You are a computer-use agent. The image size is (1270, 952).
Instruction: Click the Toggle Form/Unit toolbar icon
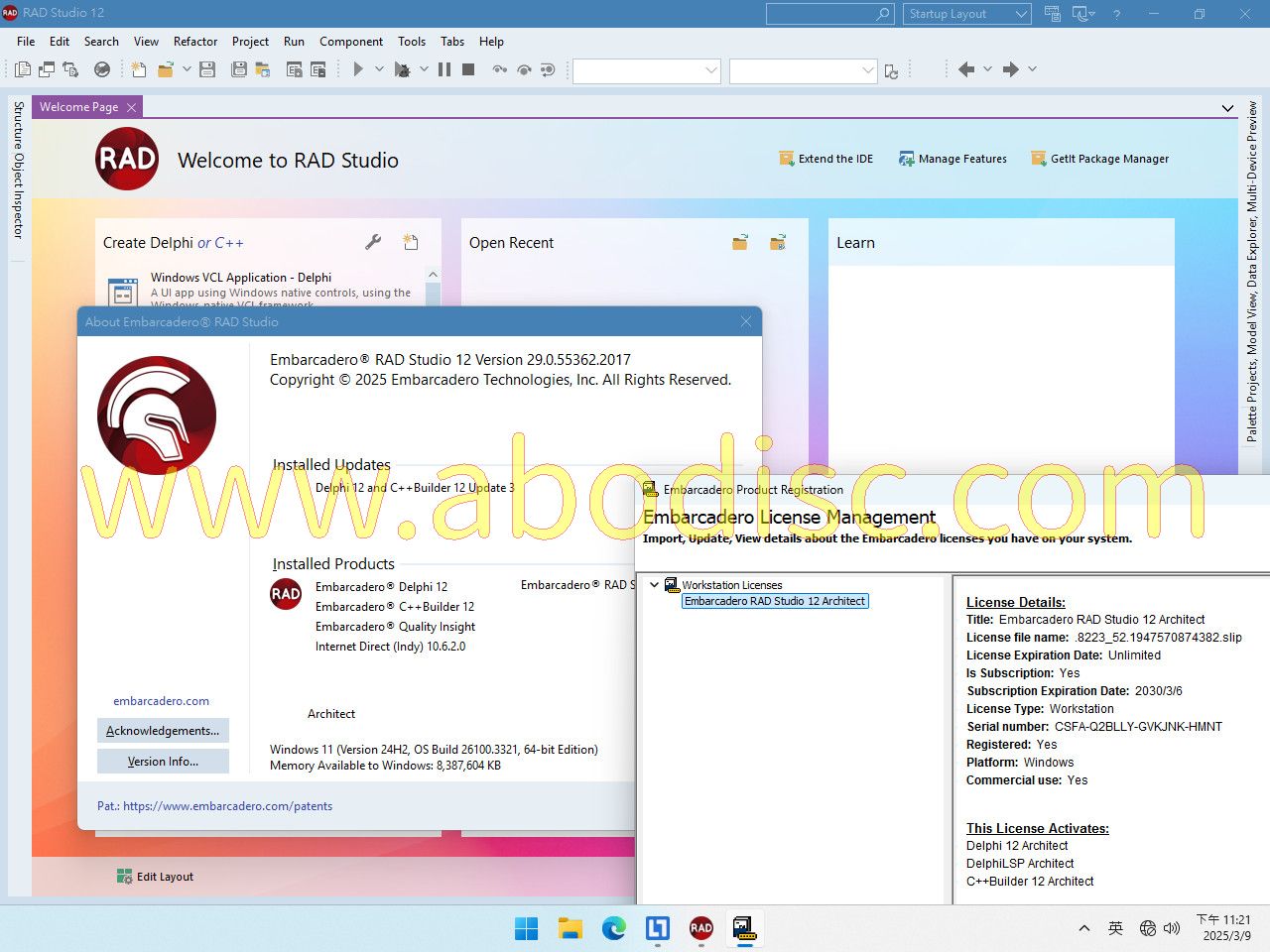[70, 69]
